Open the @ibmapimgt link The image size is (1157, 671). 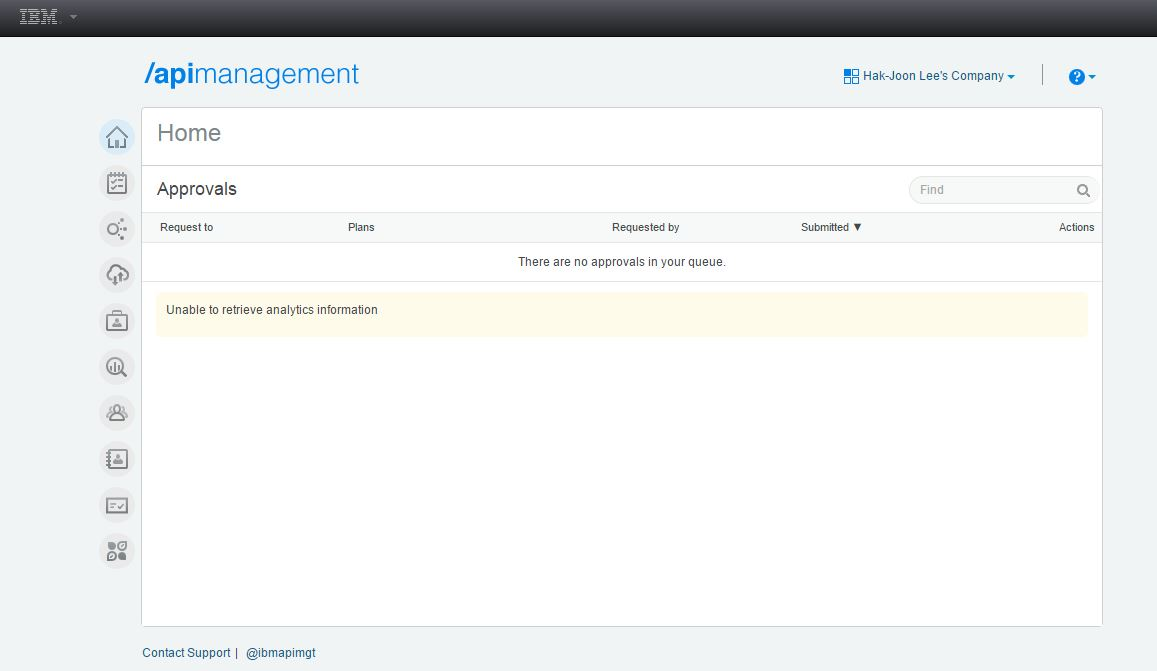[280, 653]
